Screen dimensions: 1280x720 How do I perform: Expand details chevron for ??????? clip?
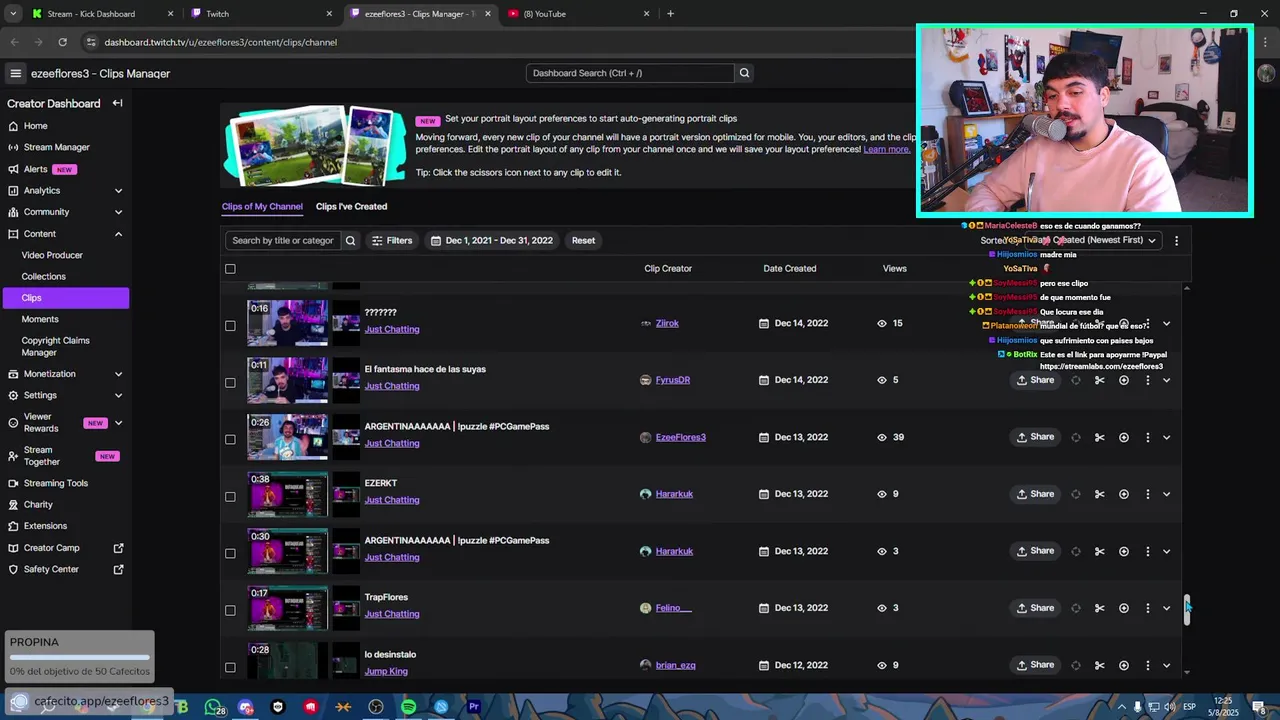point(1166,324)
